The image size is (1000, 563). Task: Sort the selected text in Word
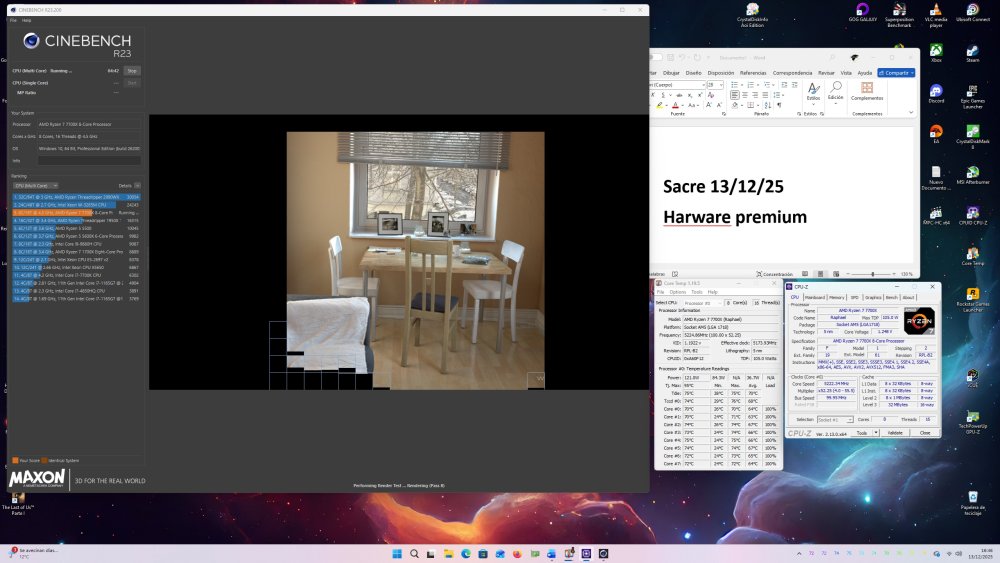(x=768, y=105)
